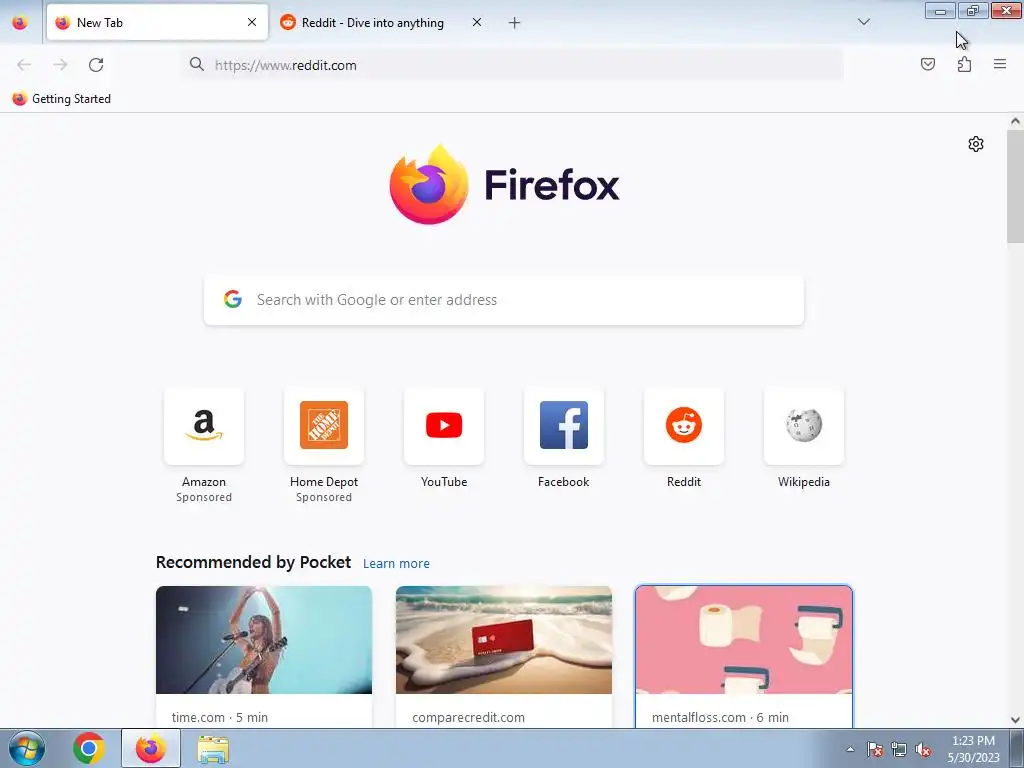Image resolution: width=1024 pixels, height=768 pixels.
Task: Open the Extensions puzzle icon
Action: 964,64
